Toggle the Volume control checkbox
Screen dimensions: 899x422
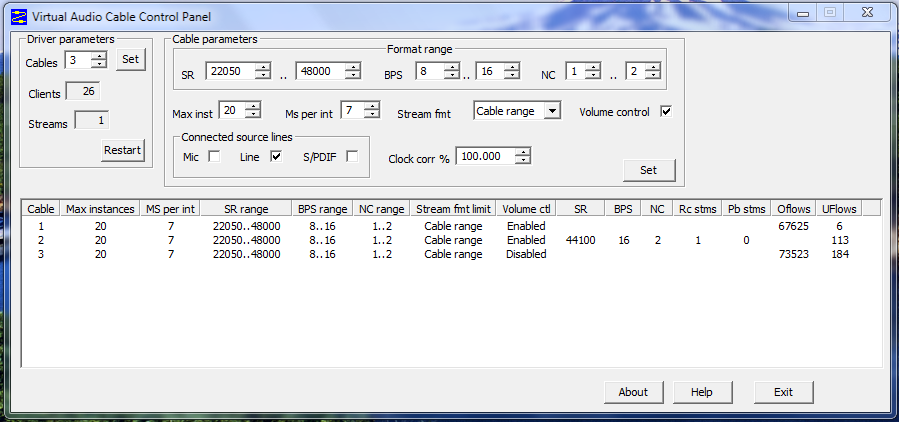pos(666,111)
